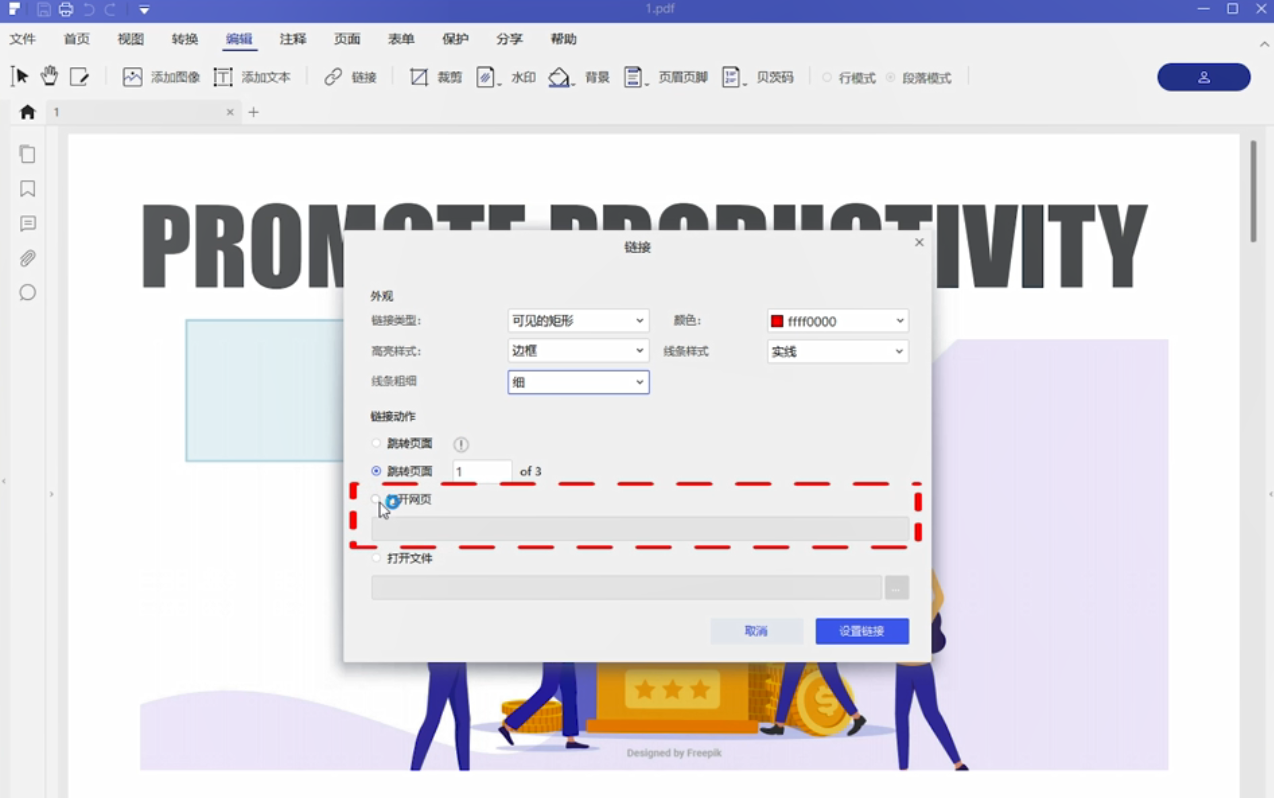This screenshot has height=798, width=1274.
Task: Select the 跳转页面 radio beside page number field
Action: coord(377,471)
